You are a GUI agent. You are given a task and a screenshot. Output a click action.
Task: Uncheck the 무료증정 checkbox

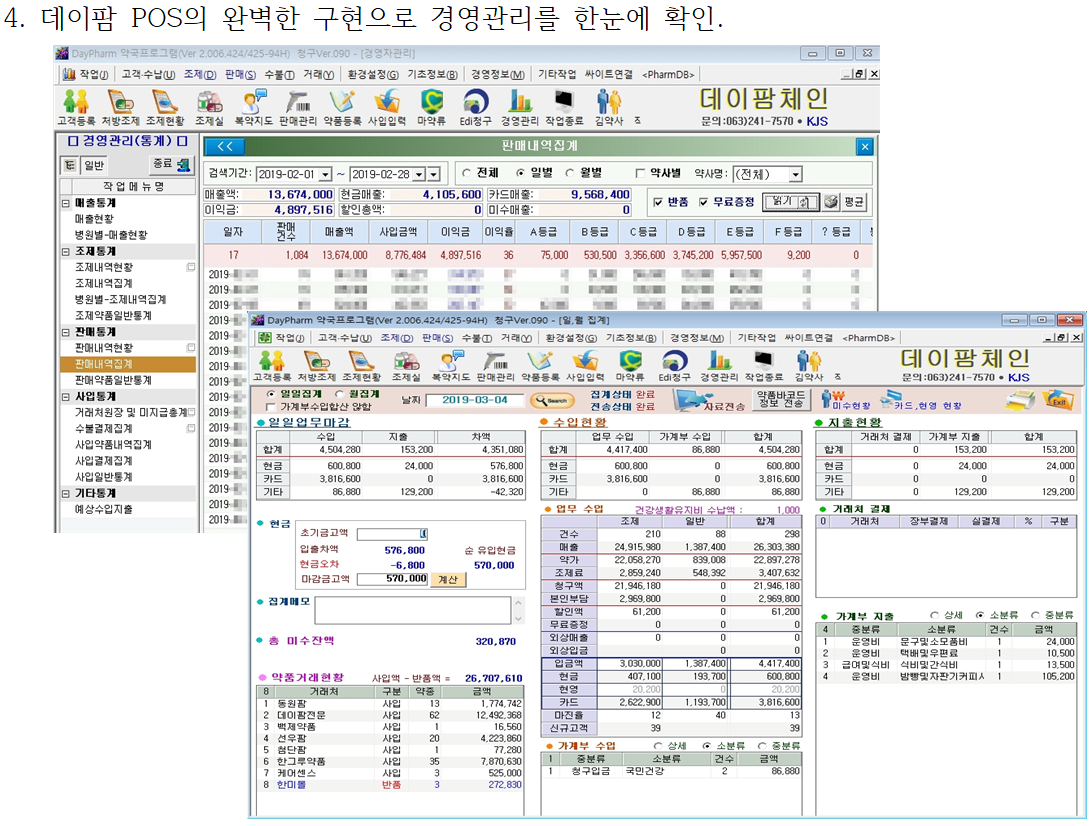point(703,202)
